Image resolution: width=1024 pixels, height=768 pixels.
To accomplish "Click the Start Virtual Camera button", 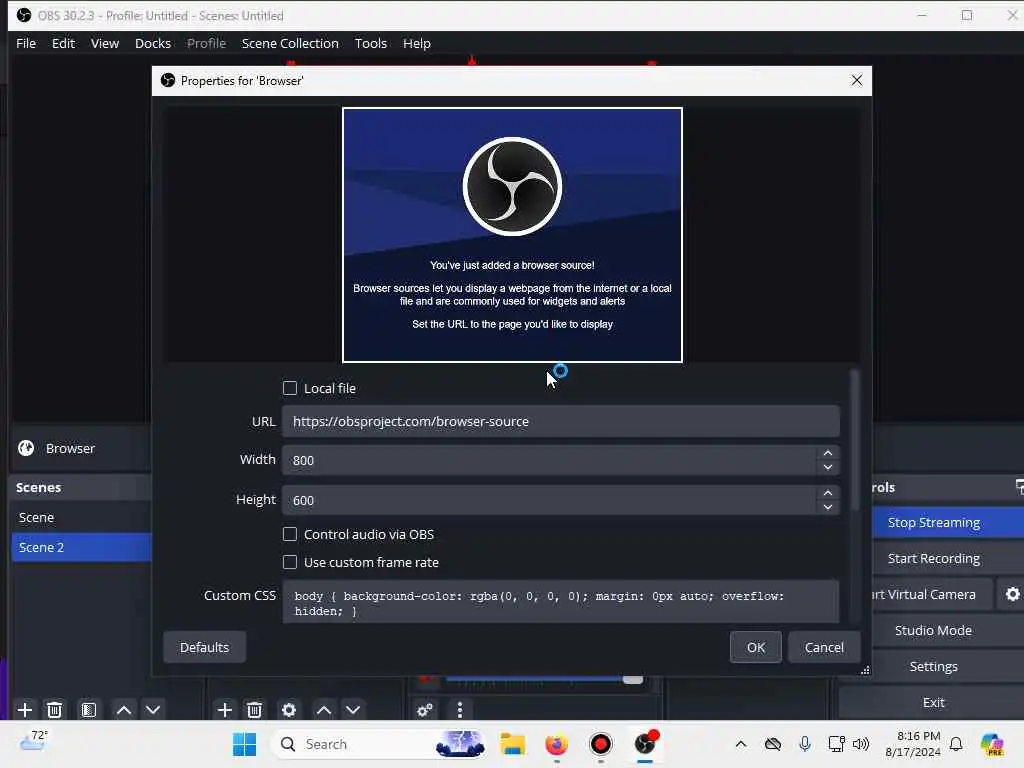I will click(932, 594).
